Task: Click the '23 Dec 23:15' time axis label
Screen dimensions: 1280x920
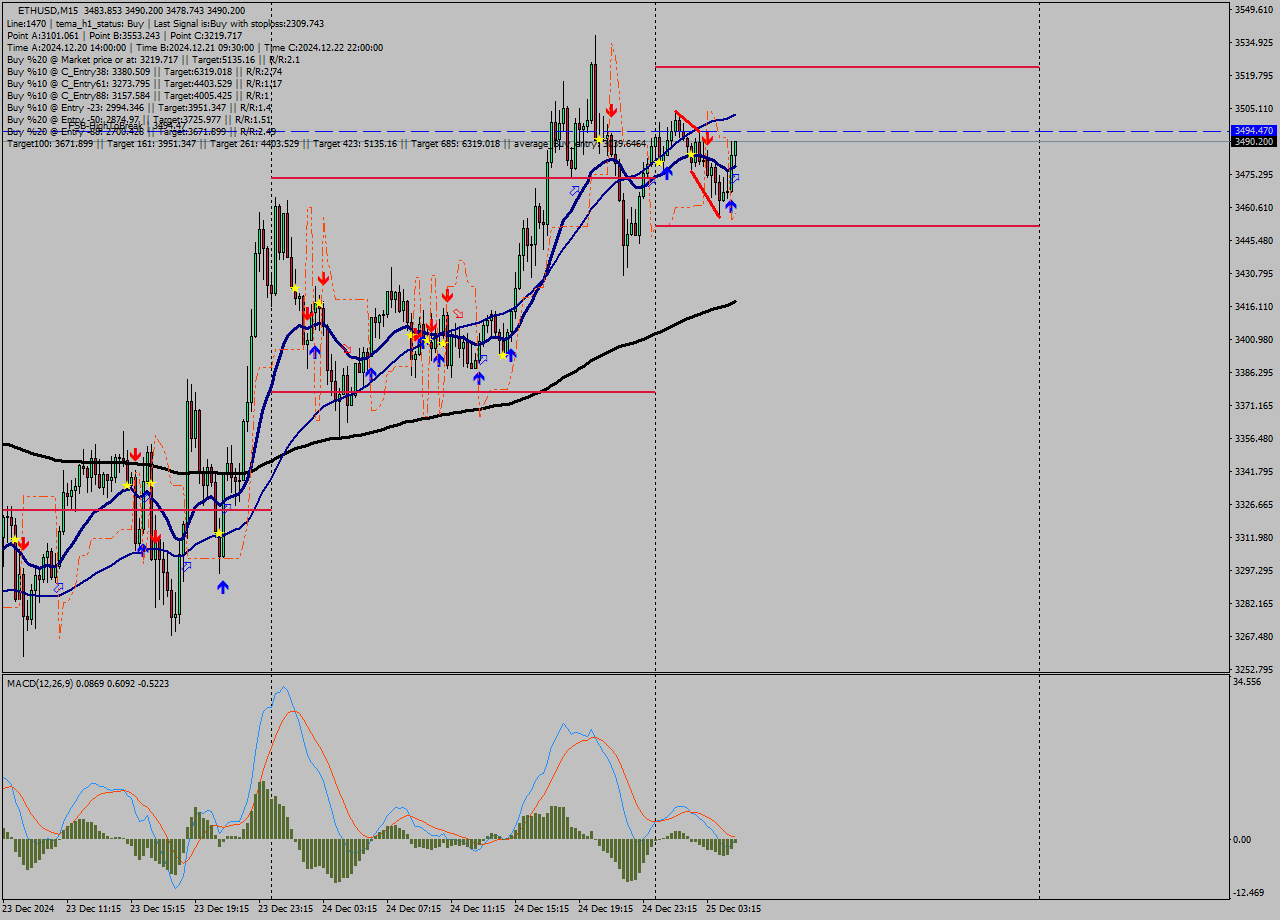Action: [286, 909]
